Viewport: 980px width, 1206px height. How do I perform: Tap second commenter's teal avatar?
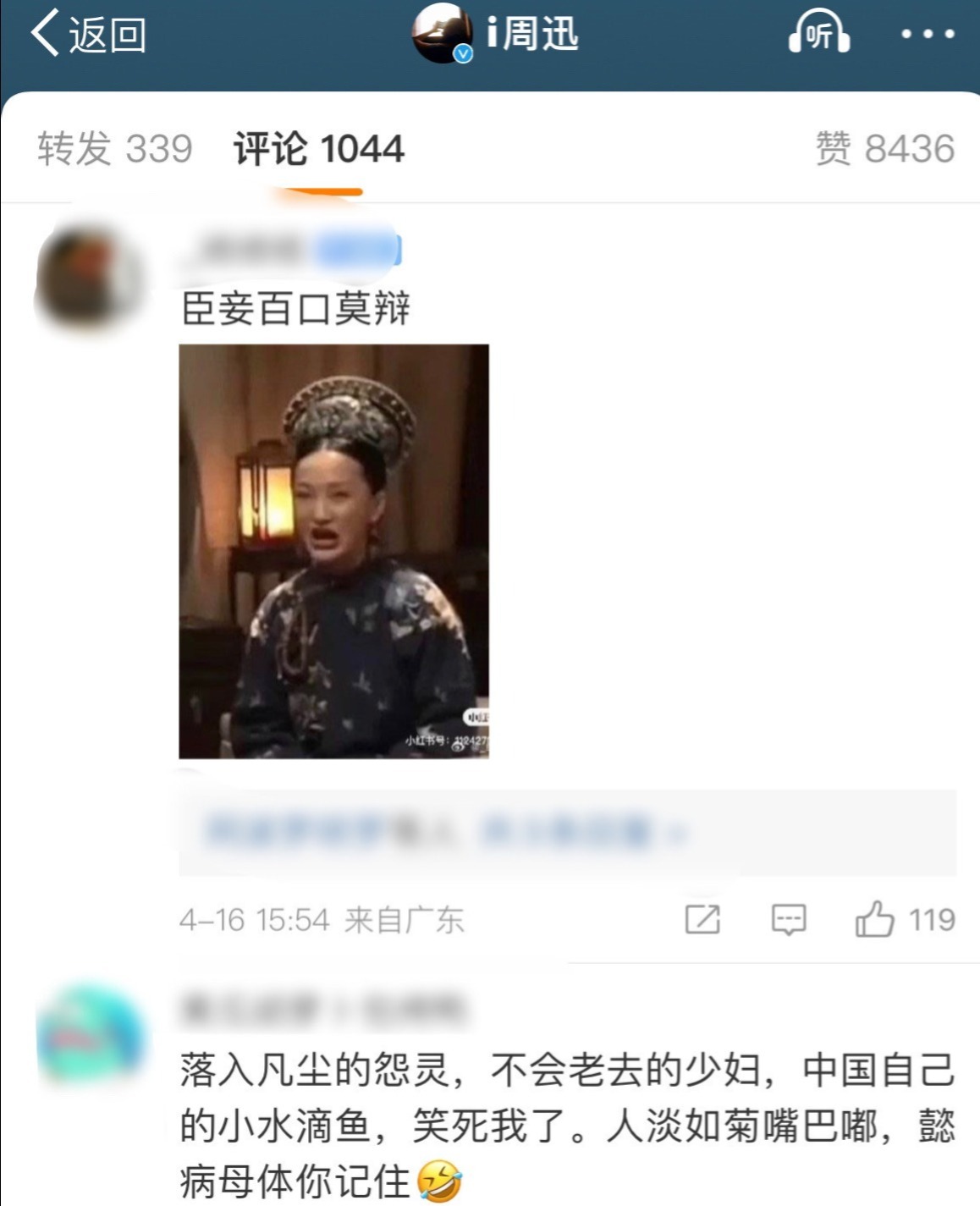[x=90, y=1034]
